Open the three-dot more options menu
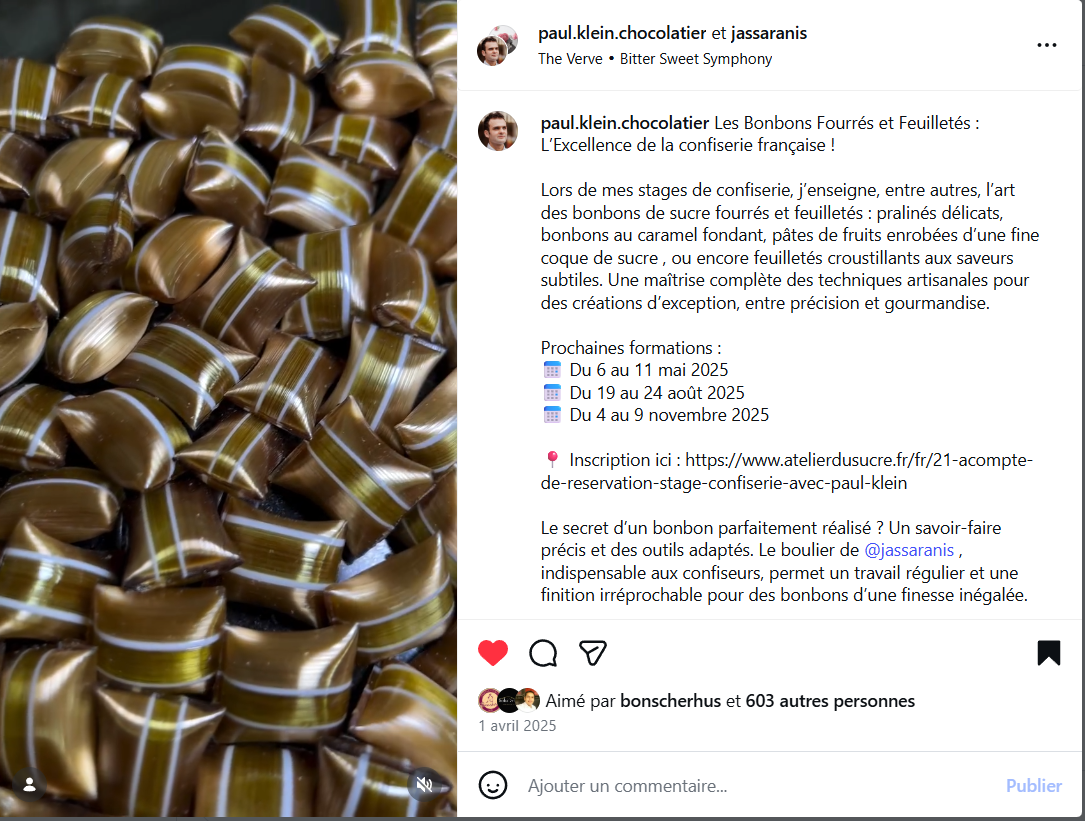1085x821 pixels. click(x=1046, y=45)
